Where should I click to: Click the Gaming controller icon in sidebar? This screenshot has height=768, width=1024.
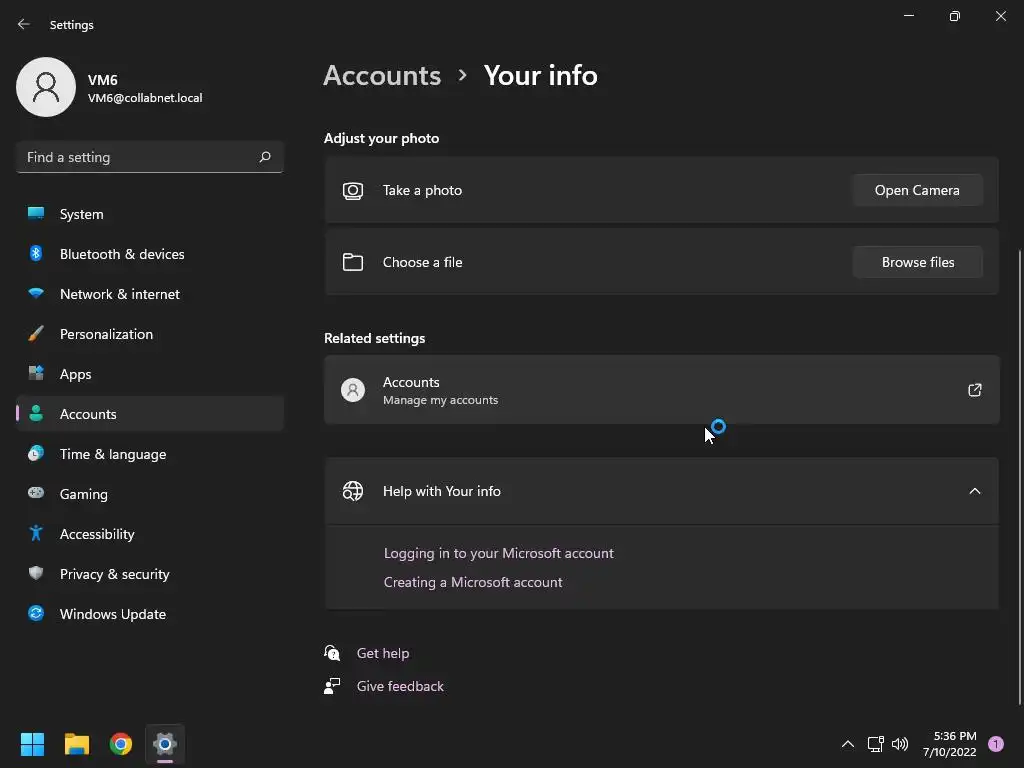click(x=36, y=494)
